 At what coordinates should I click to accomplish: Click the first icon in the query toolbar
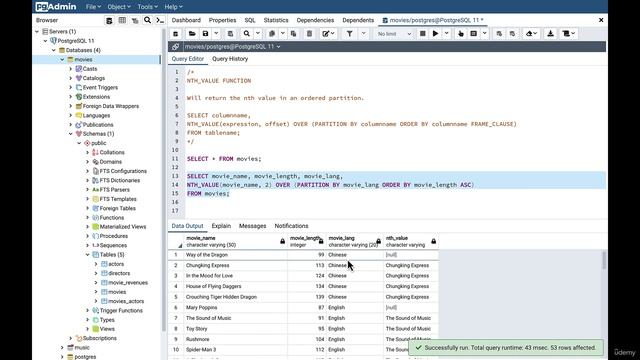tap(176, 34)
